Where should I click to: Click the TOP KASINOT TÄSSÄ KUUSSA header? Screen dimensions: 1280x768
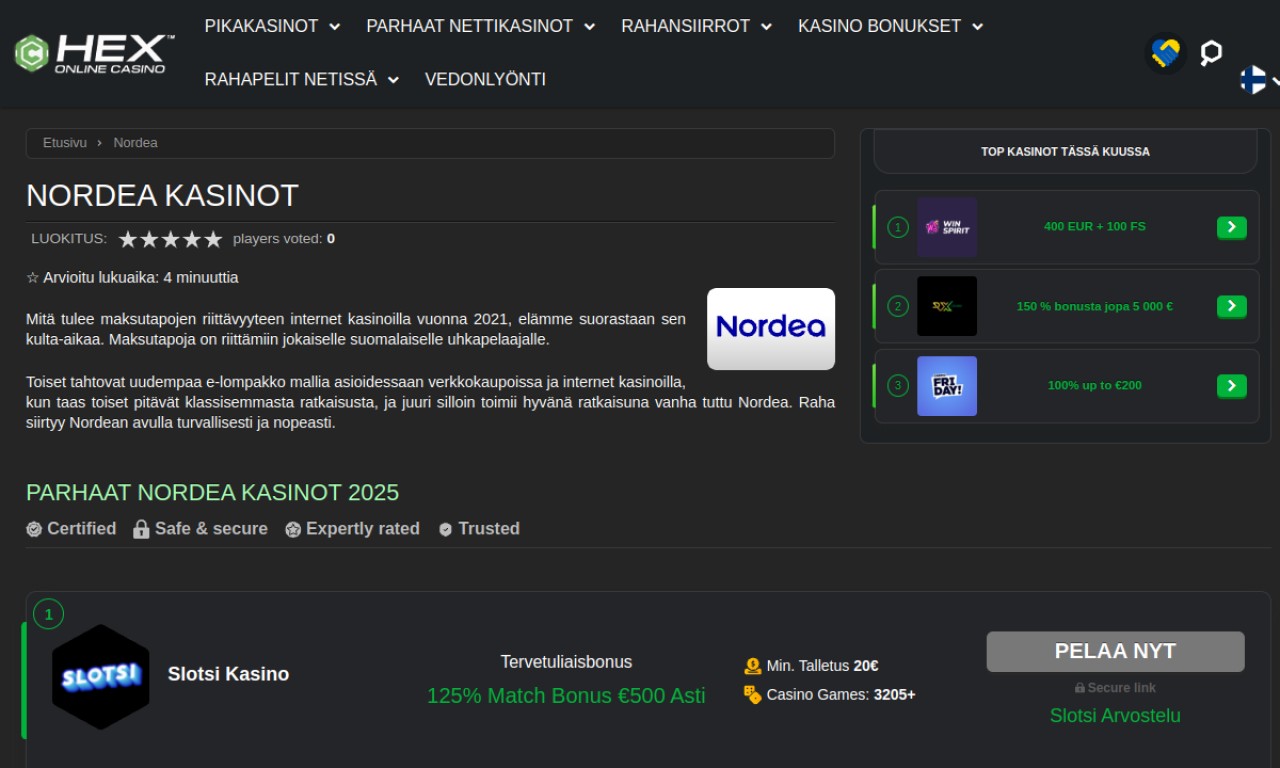pos(1065,152)
